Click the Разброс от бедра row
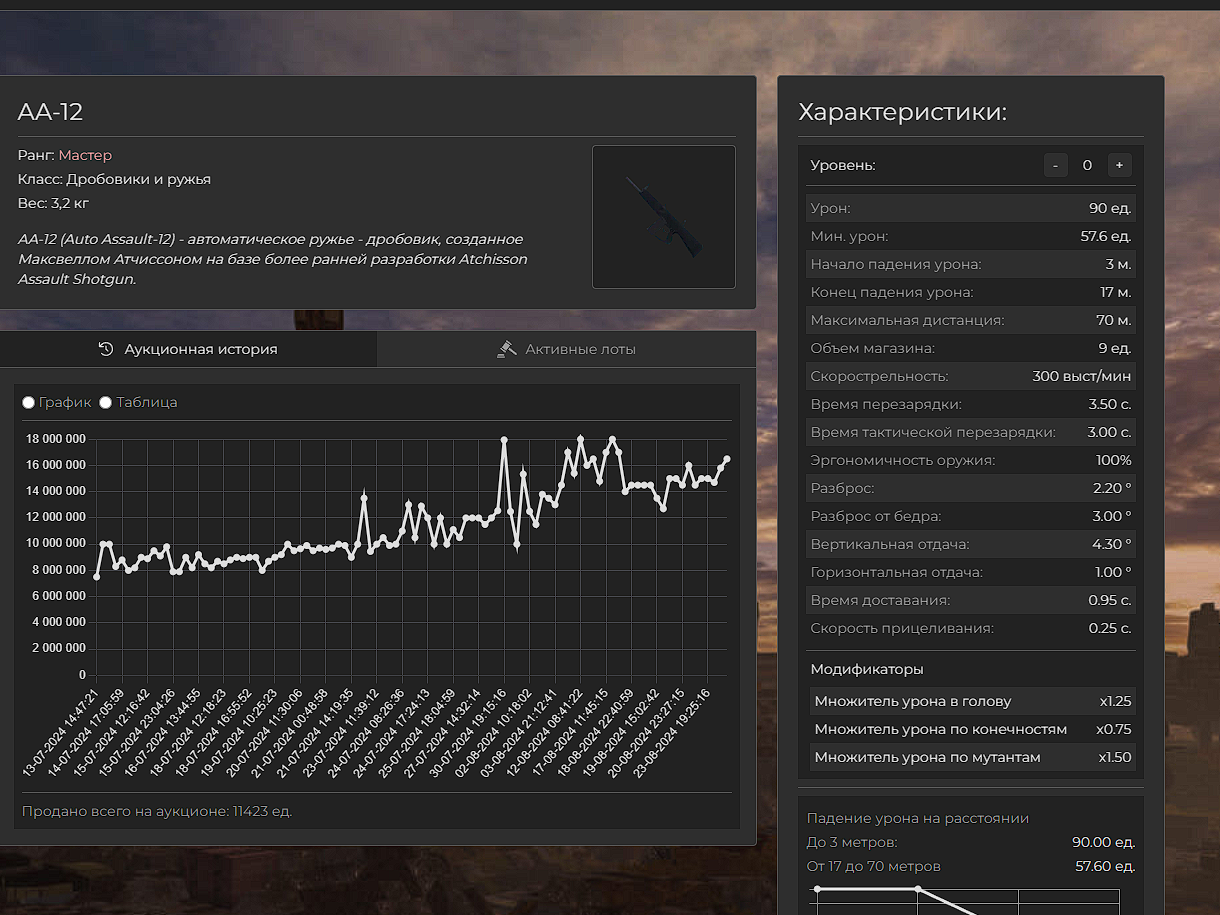The height and width of the screenshot is (915, 1220). [x=971, y=516]
